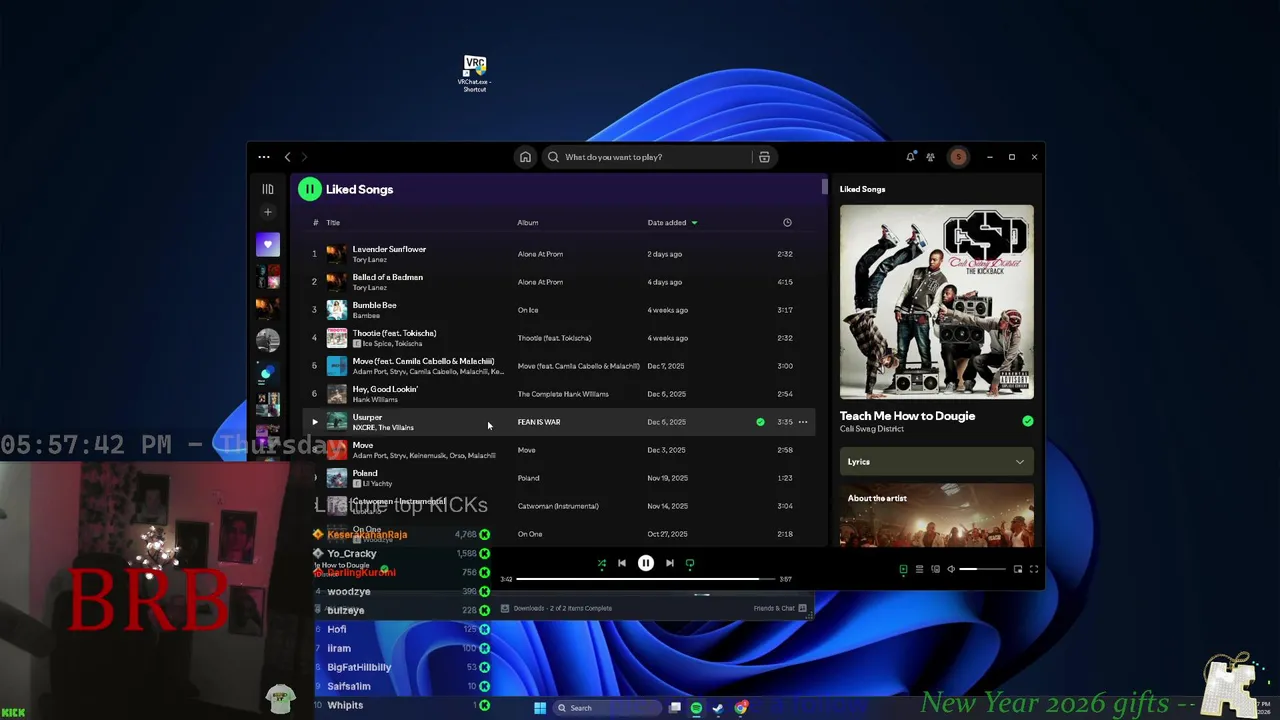The height and width of the screenshot is (720, 1280).
Task: Select Ballad of a Badman track
Action: 387,277
